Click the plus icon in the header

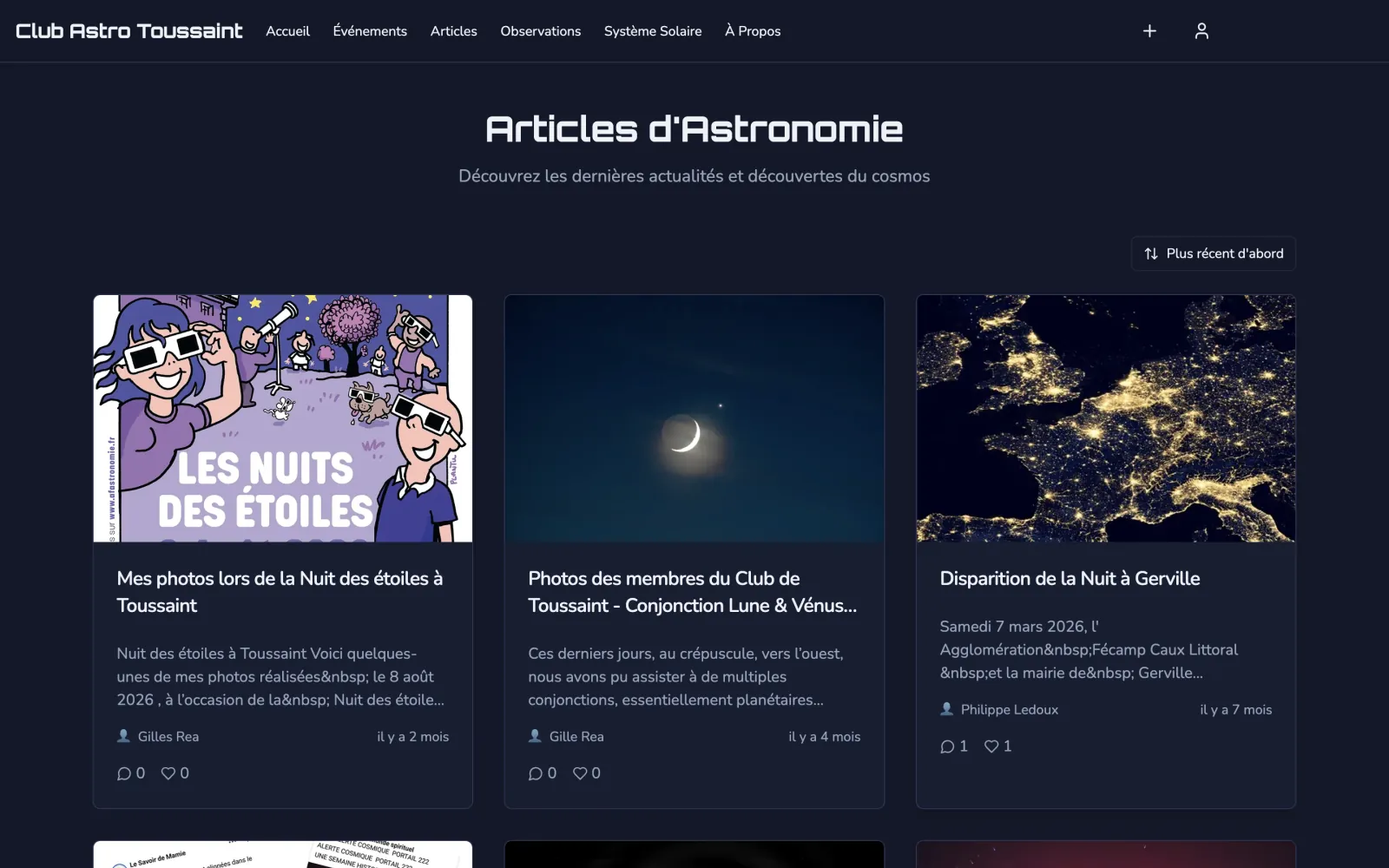(x=1149, y=31)
